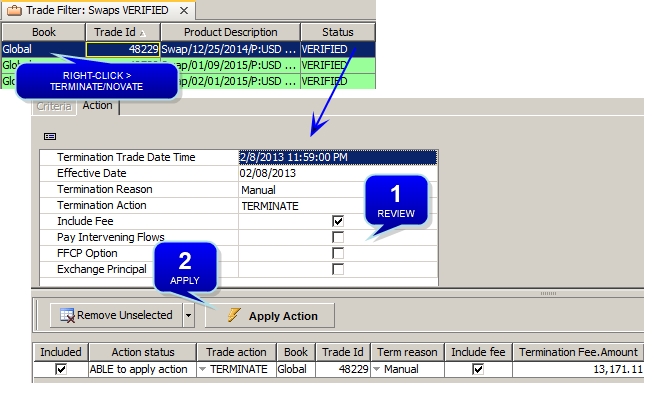Open the Remove Unselected dropdown arrow
Image resolution: width=654 pixels, height=393 pixels.
(189, 315)
